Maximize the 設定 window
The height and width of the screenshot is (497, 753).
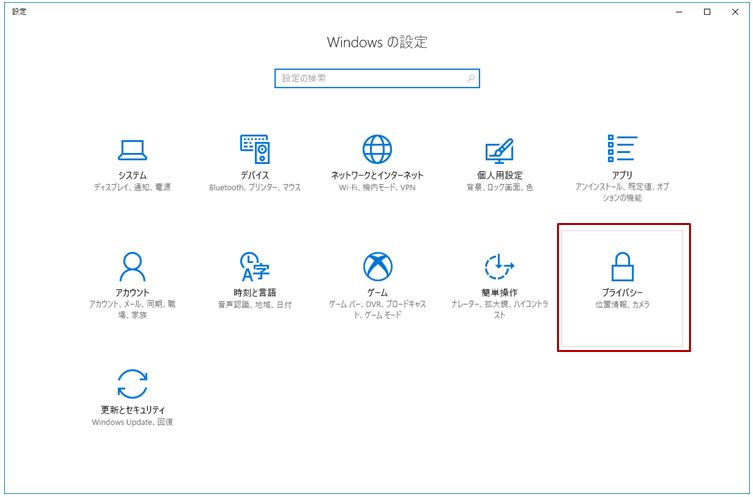tap(707, 12)
